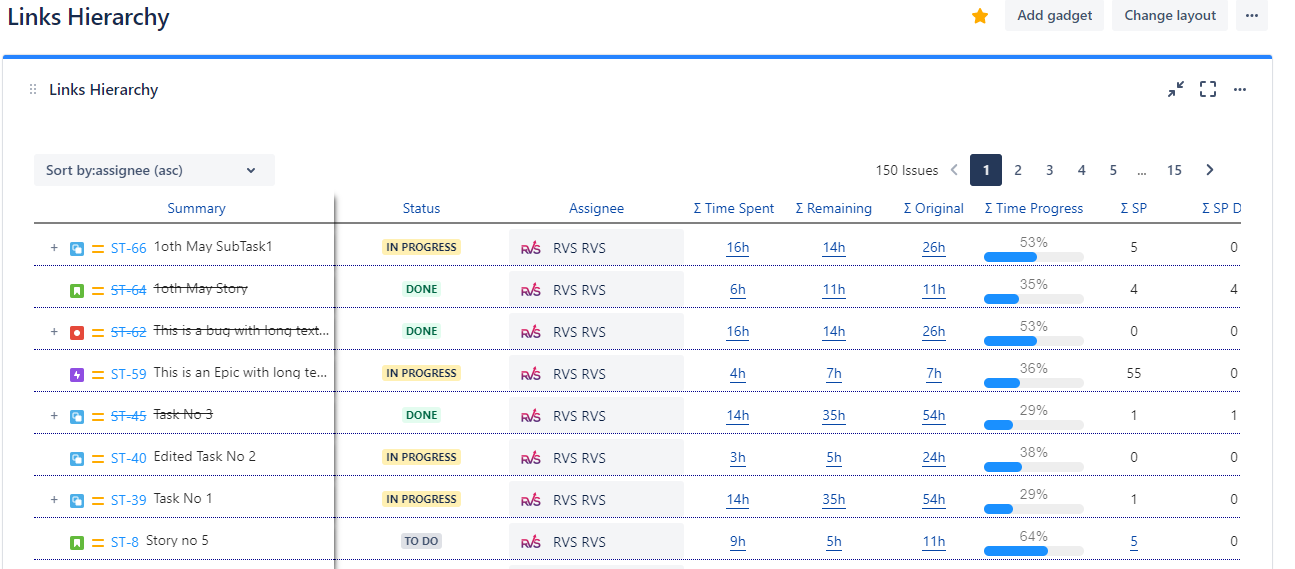Click the Add gadget button
The width and height of the screenshot is (1295, 569).
click(x=1054, y=16)
